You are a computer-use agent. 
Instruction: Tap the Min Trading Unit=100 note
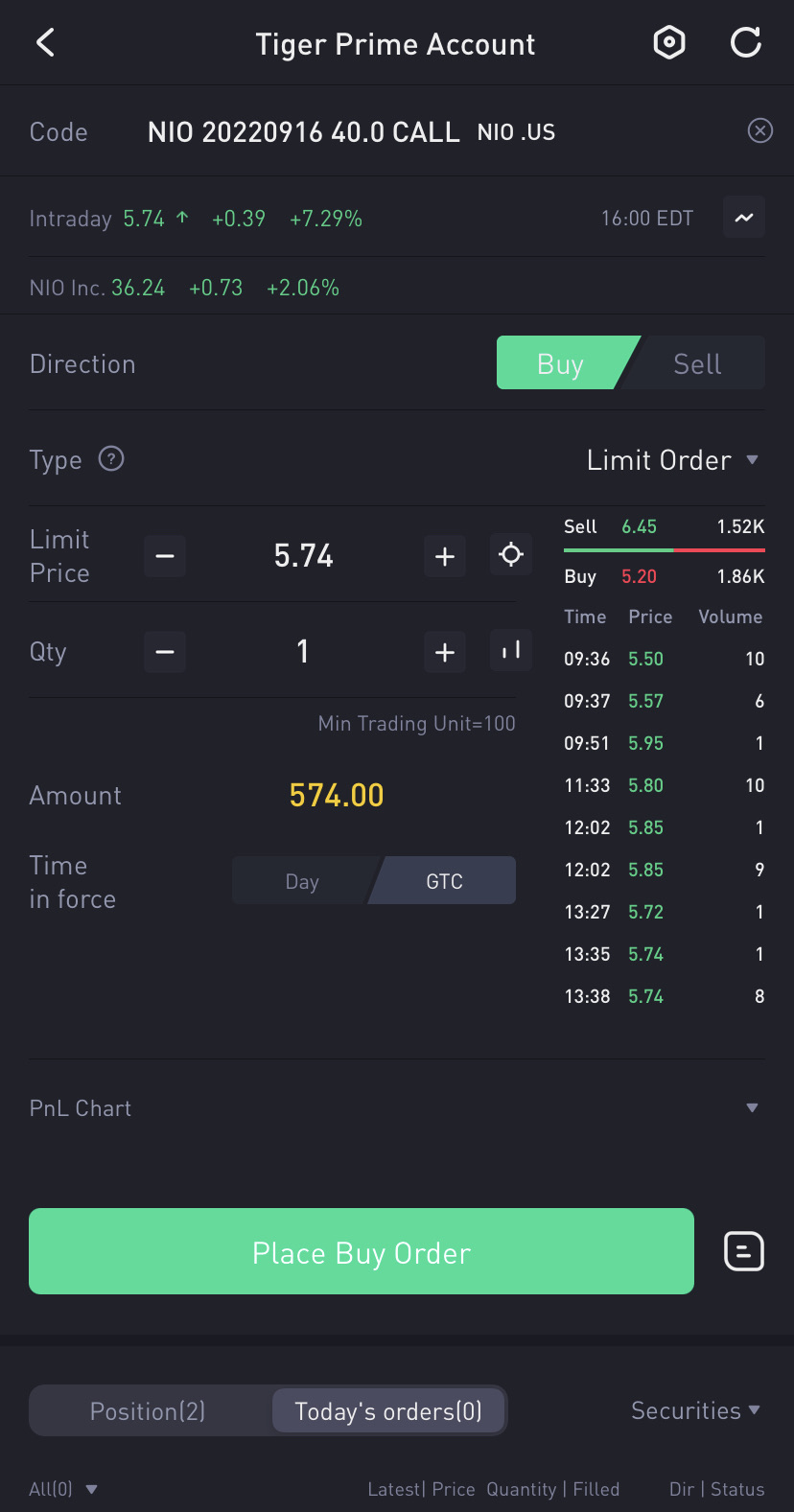click(417, 723)
